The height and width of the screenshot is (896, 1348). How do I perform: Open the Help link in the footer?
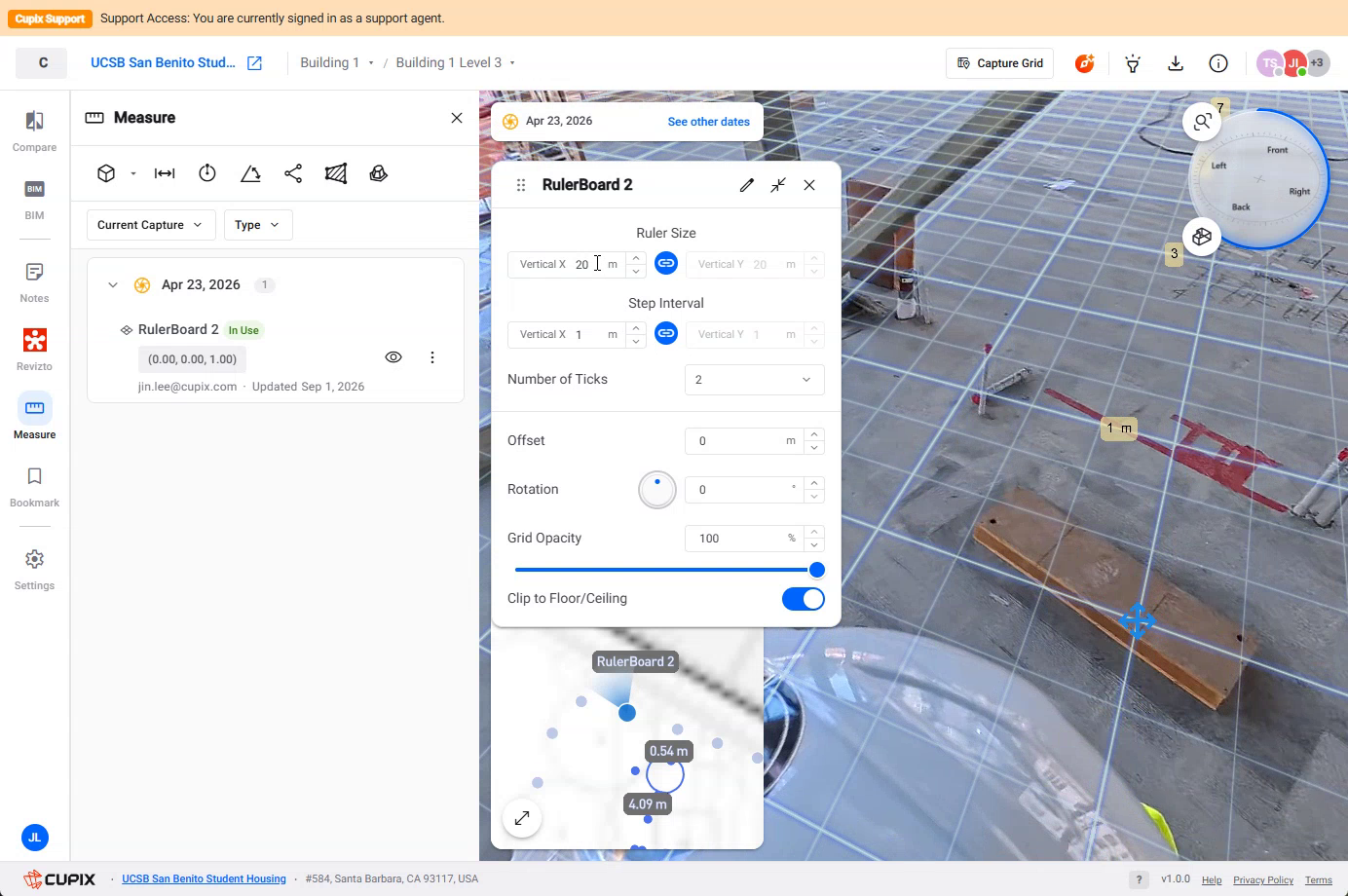tap(1212, 880)
